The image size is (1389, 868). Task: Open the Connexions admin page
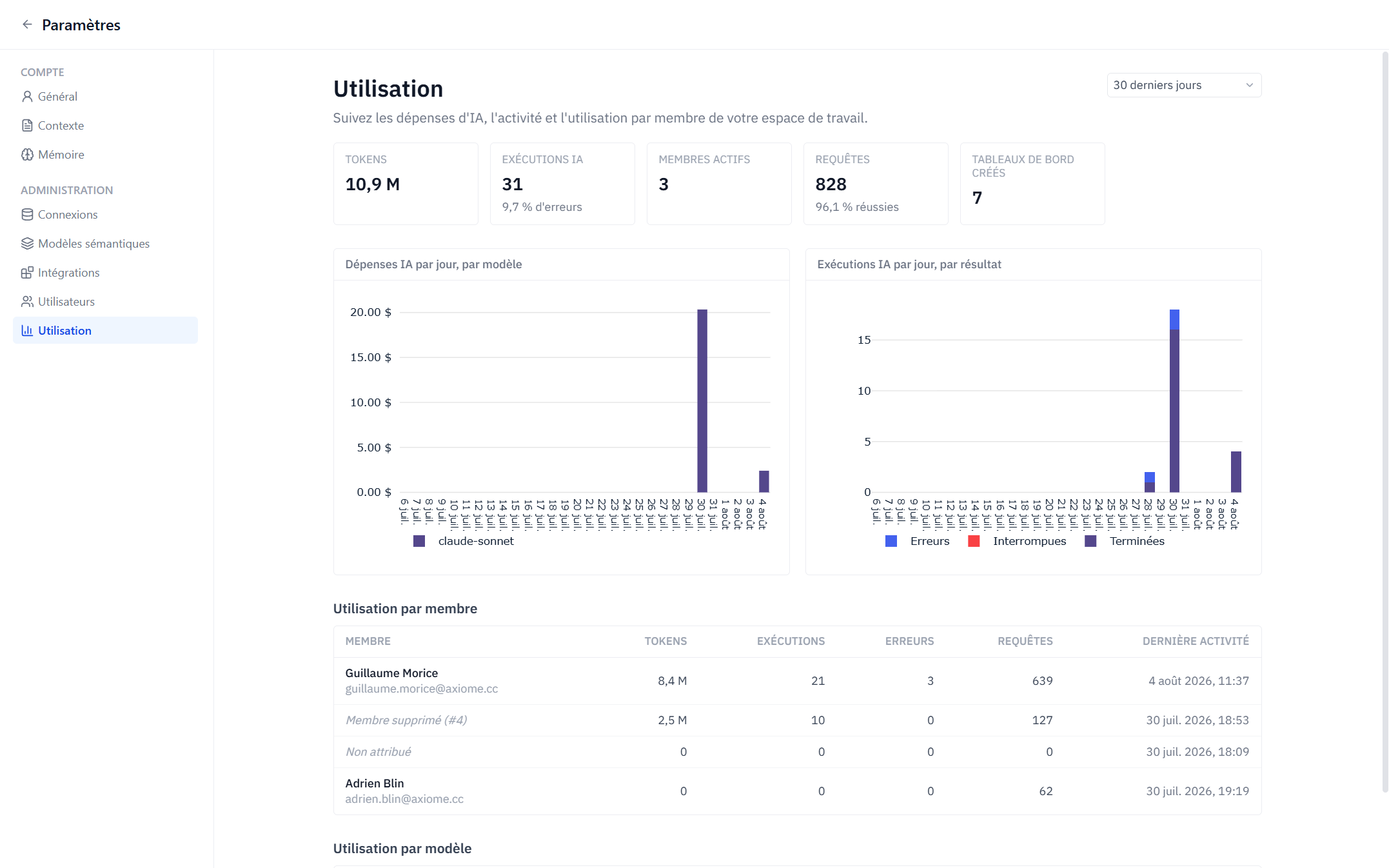point(105,215)
